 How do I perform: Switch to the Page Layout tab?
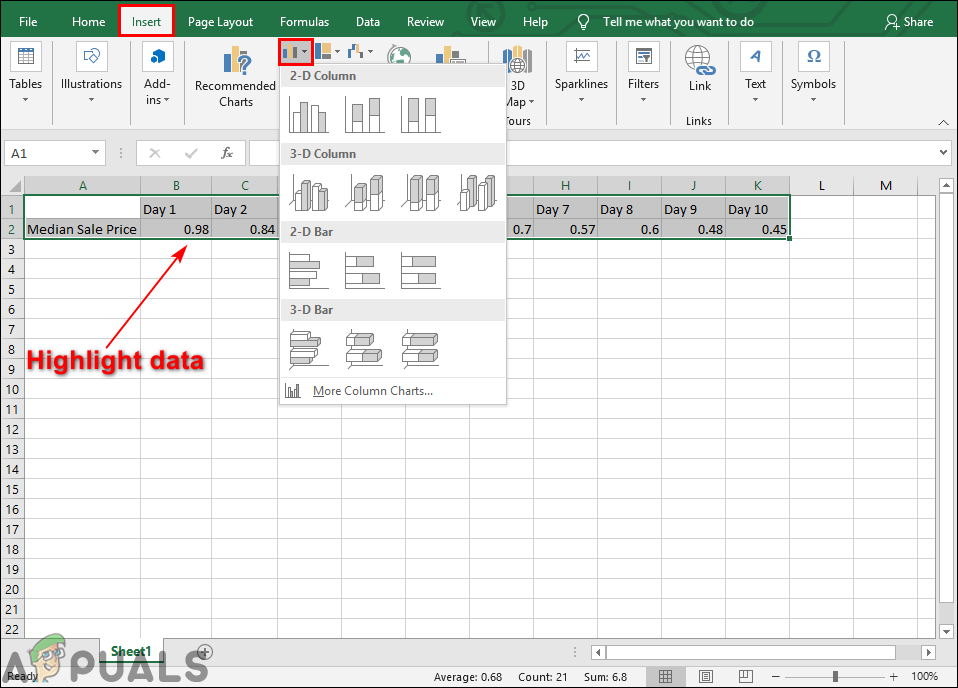tap(220, 22)
